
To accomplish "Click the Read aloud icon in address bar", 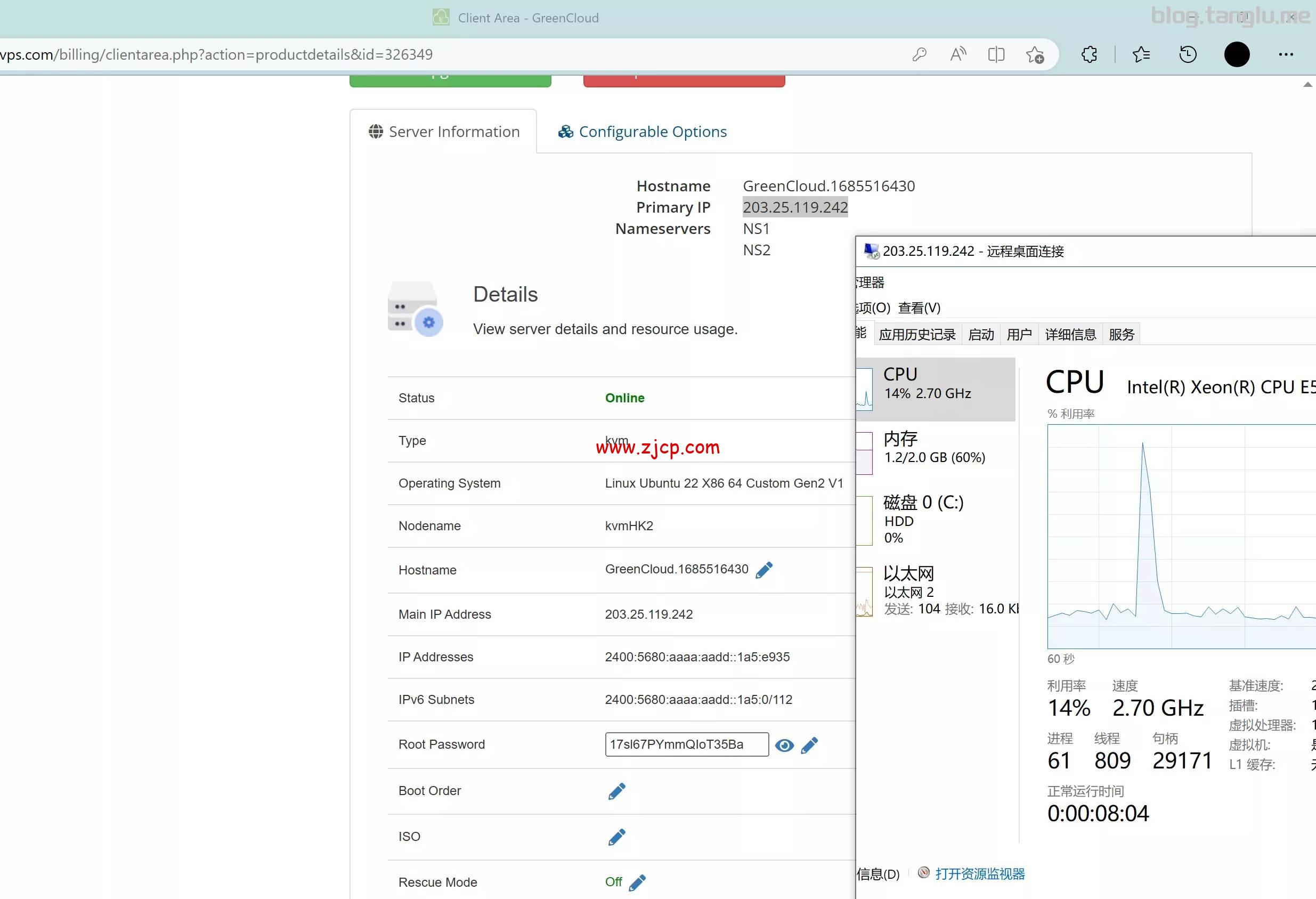I will (x=957, y=54).
